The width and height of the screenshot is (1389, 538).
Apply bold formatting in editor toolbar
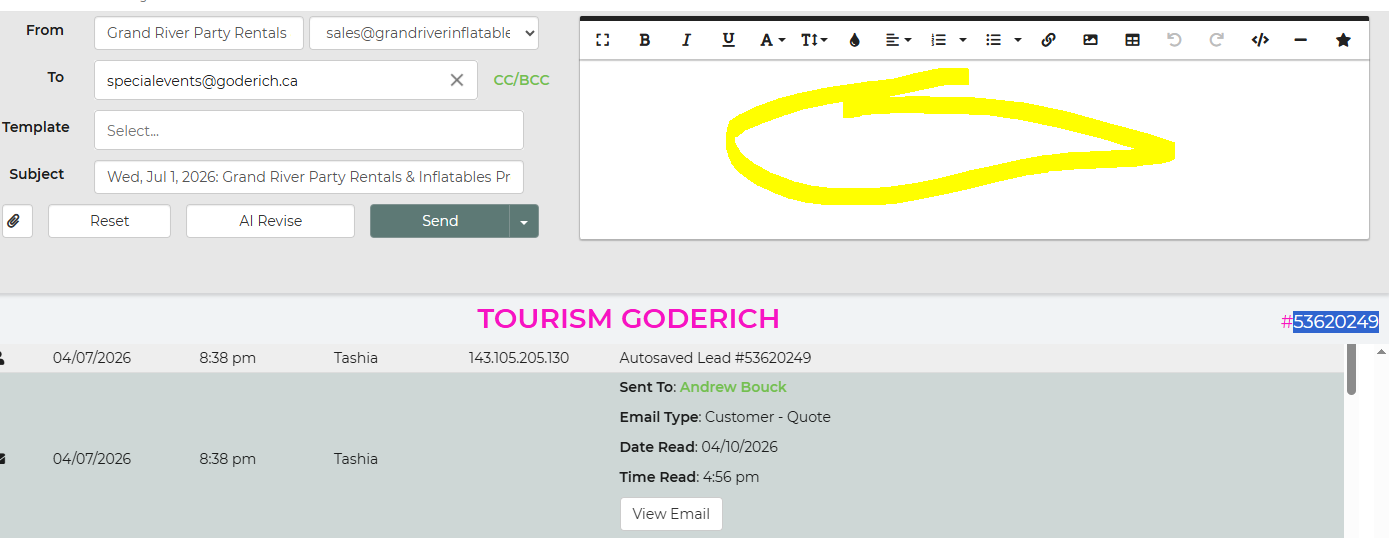pos(645,40)
